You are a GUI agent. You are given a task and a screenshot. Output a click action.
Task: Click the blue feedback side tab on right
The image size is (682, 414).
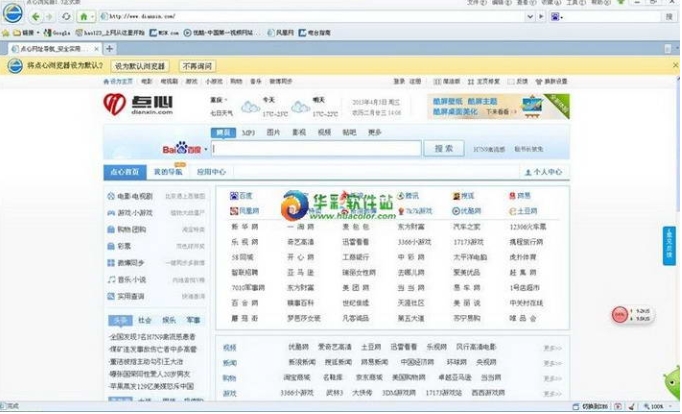point(669,246)
